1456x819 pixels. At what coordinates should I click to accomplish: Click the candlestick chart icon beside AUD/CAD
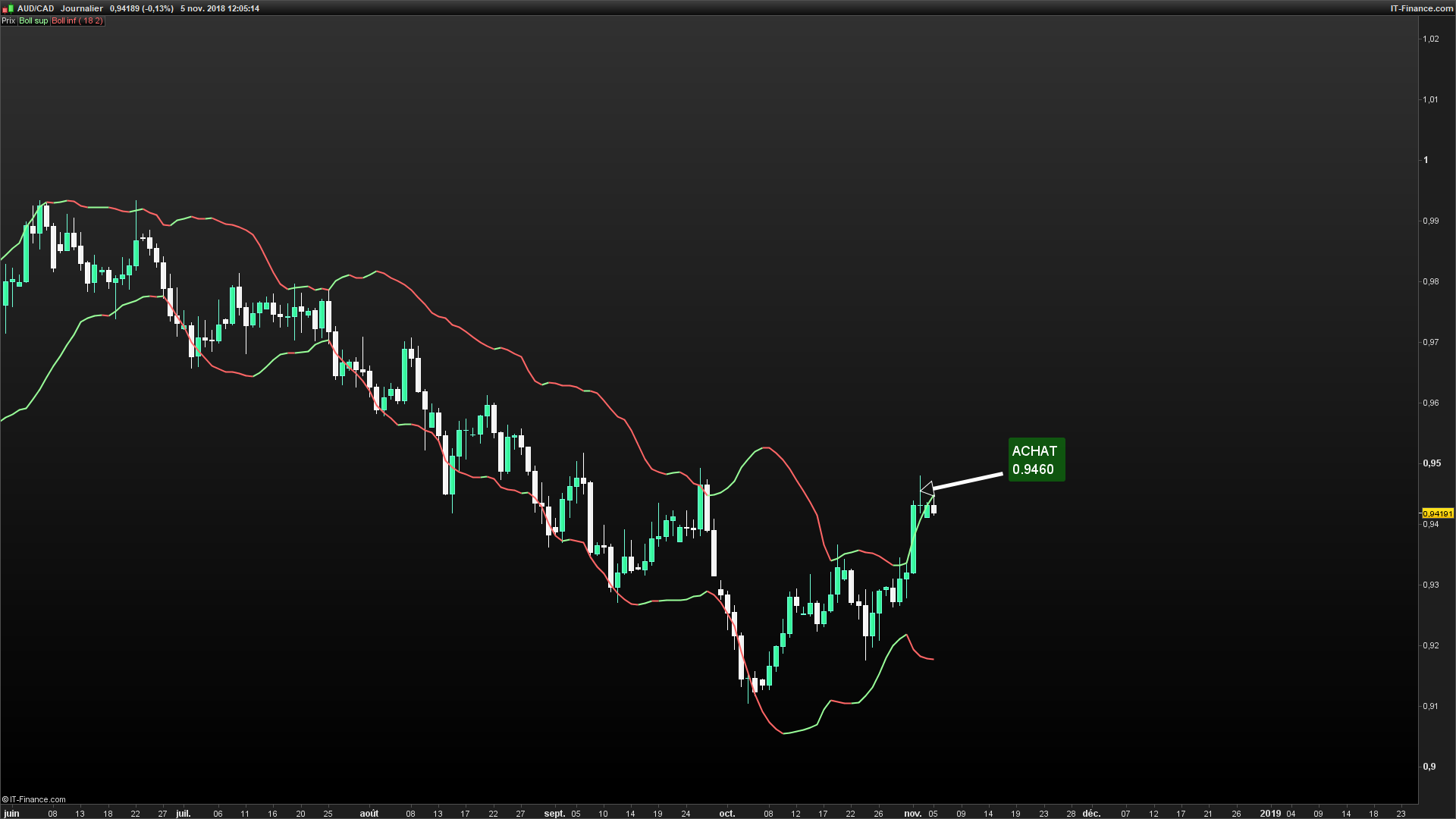click(x=8, y=8)
